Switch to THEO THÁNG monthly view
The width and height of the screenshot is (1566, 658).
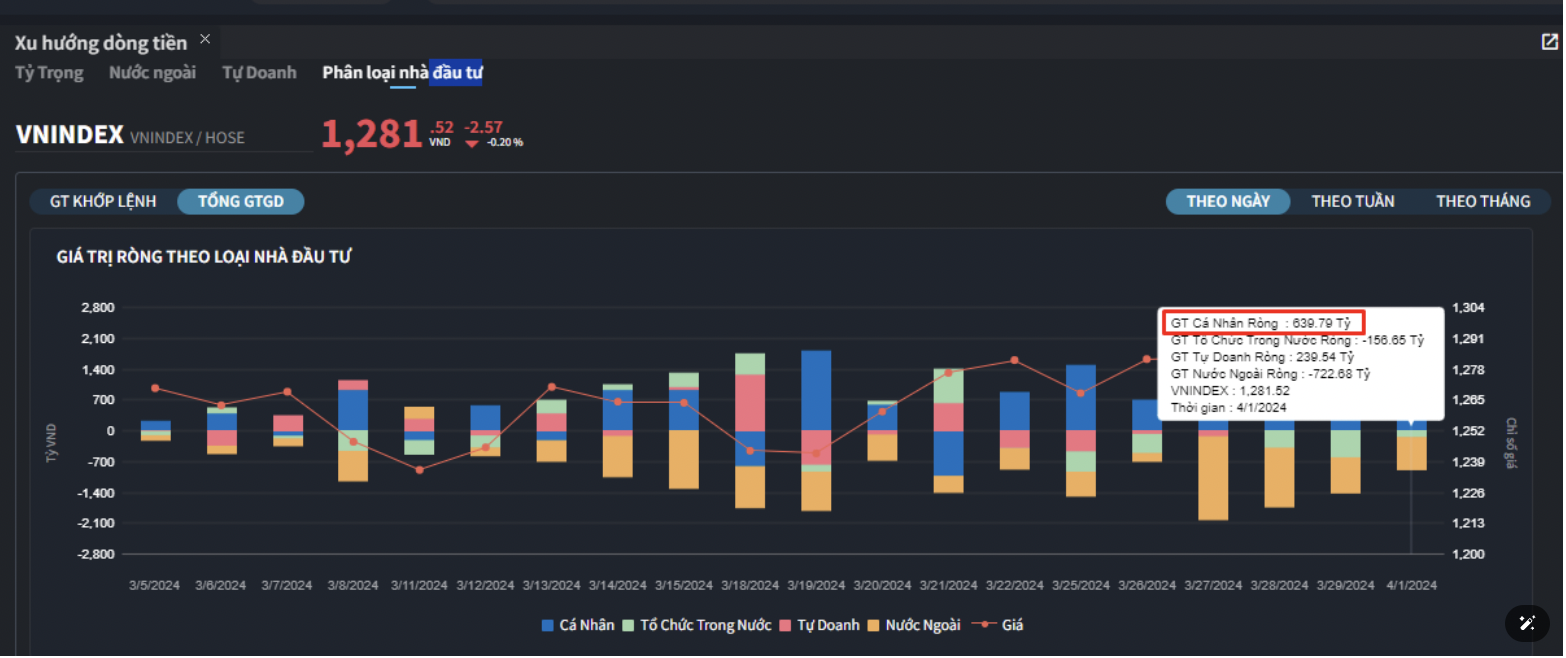pyautogui.click(x=1482, y=201)
